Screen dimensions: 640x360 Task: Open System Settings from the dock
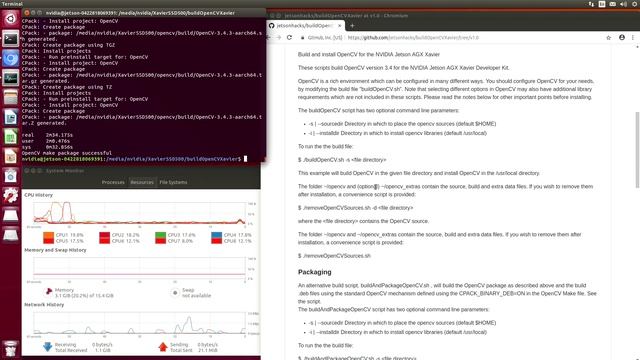point(11,196)
